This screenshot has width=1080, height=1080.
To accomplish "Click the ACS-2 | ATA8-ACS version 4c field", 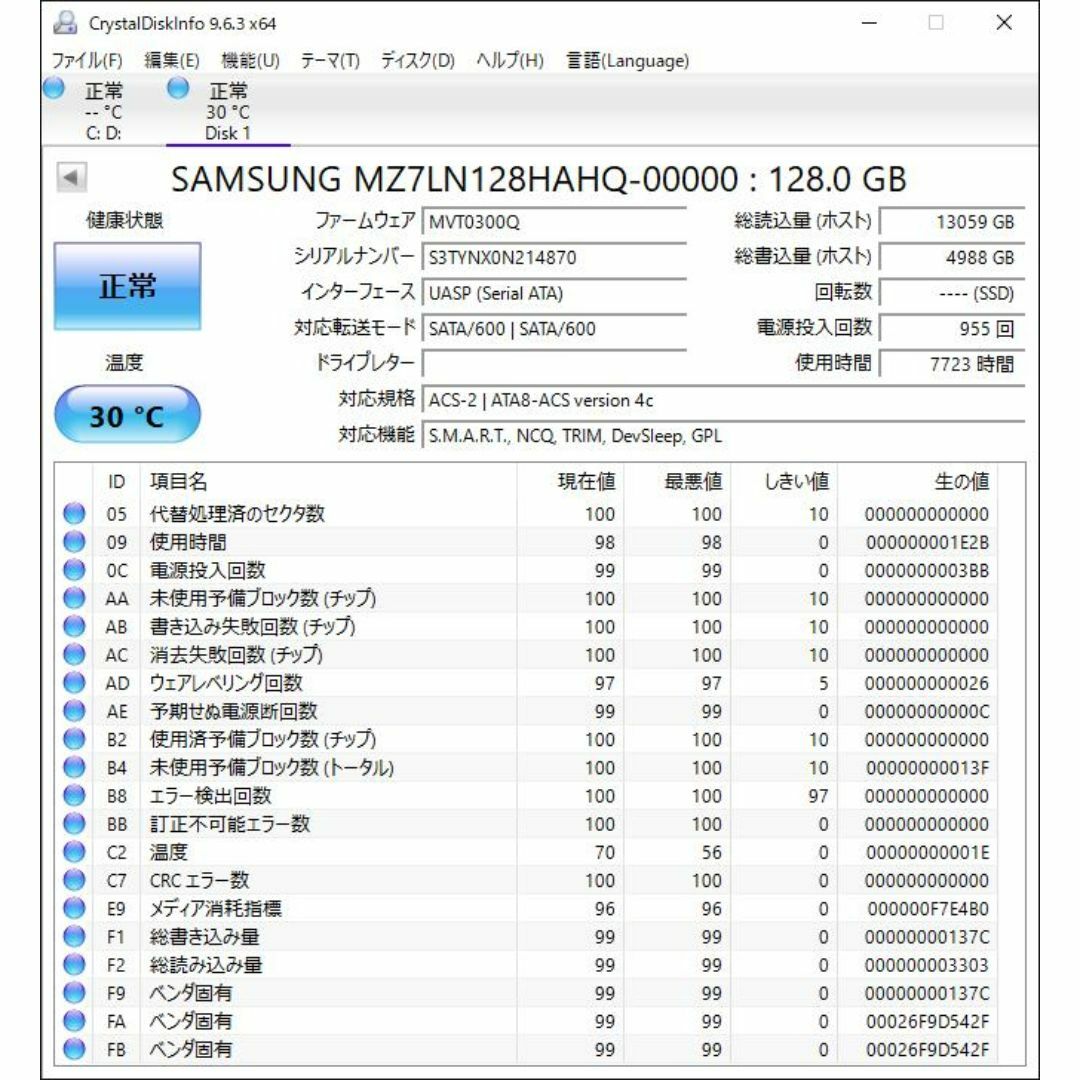I will click(723, 400).
